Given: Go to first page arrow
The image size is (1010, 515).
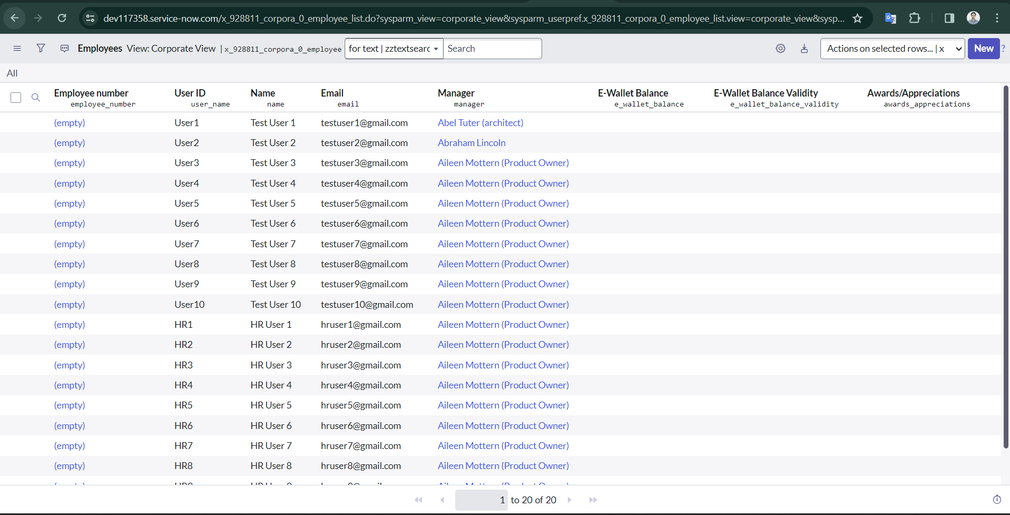Looking at the screenshot, I should (419, 500).
